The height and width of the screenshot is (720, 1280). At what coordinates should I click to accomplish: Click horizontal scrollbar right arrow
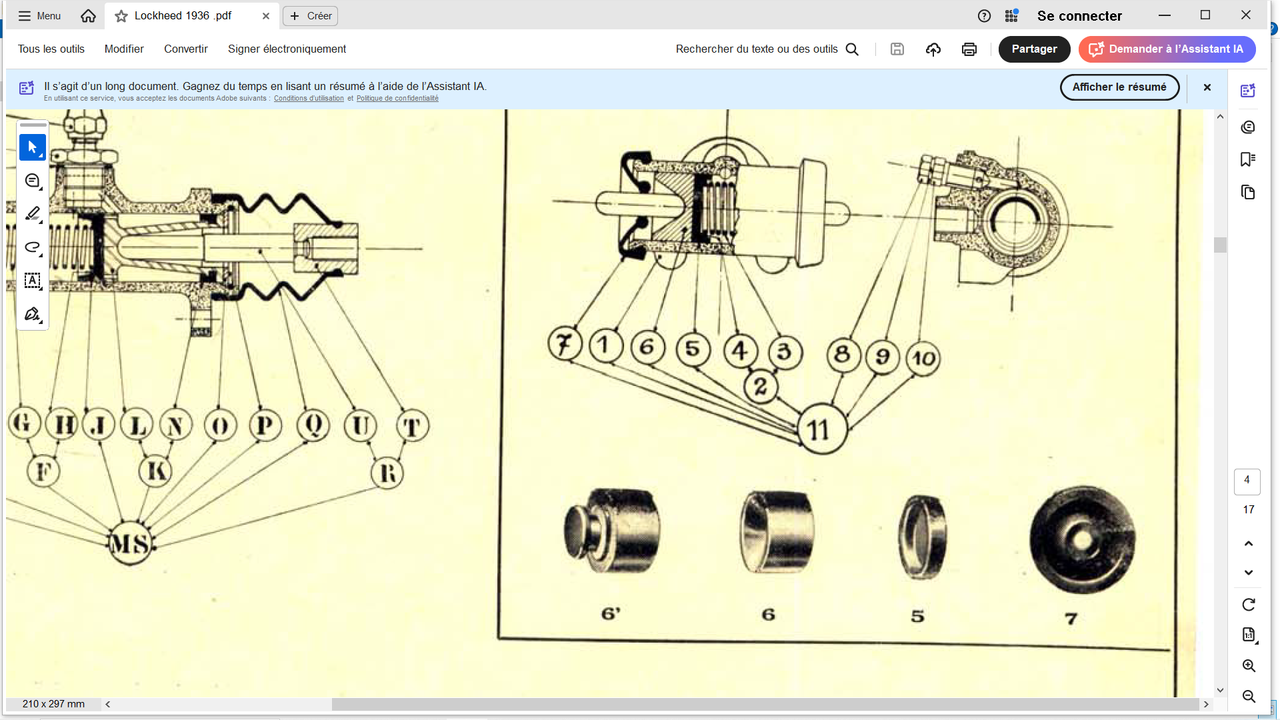point(1206,704)
